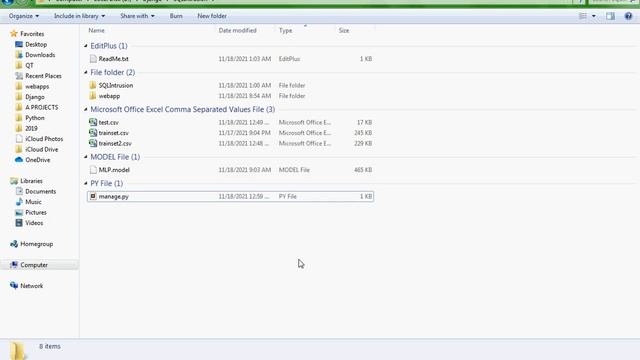Select the trainset.csv file icon
The width and height of the screenshot is (640, 360).
(x=93, y=133)
